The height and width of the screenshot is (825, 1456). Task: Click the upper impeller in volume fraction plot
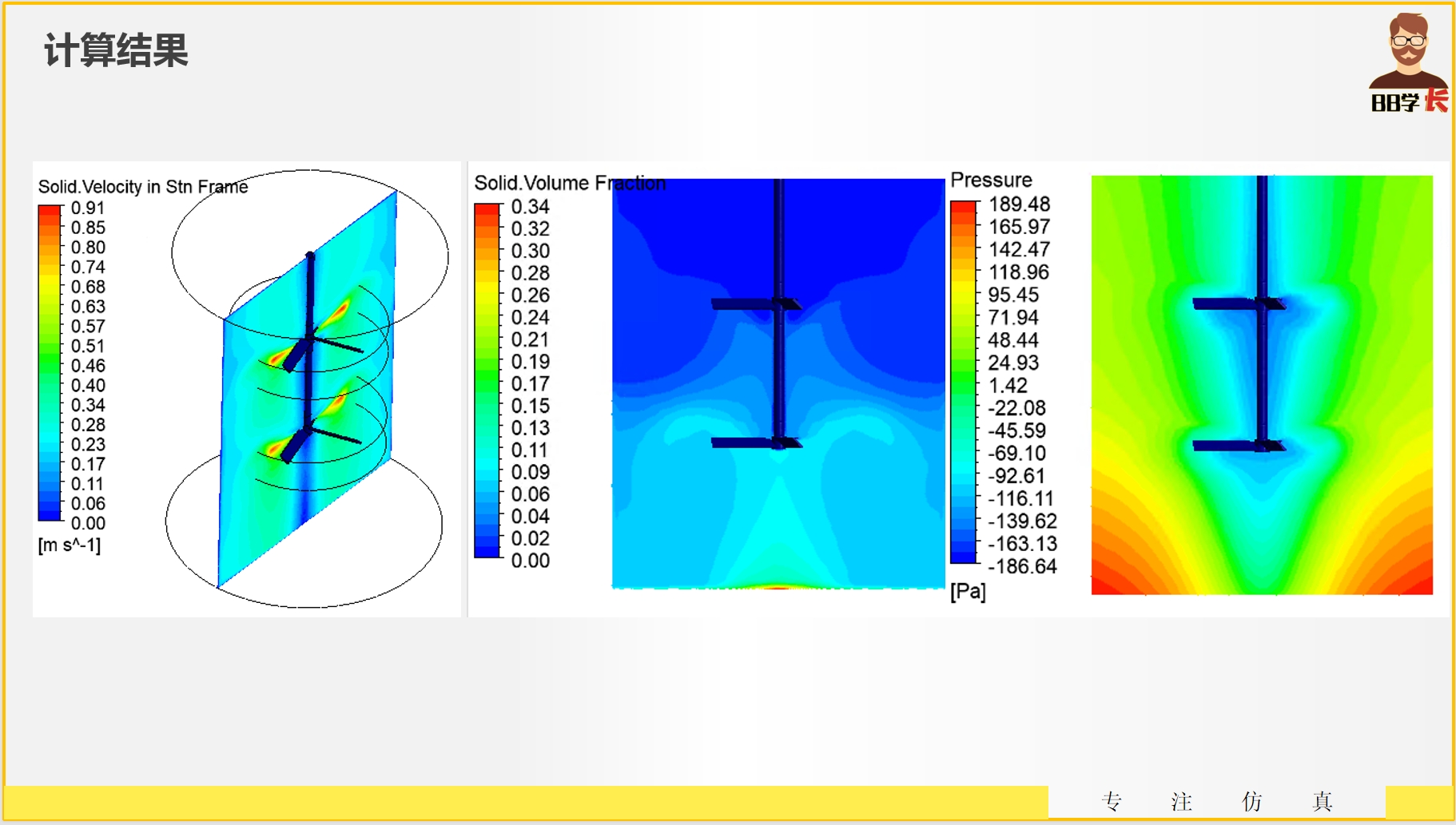click(x=756, y=304)
